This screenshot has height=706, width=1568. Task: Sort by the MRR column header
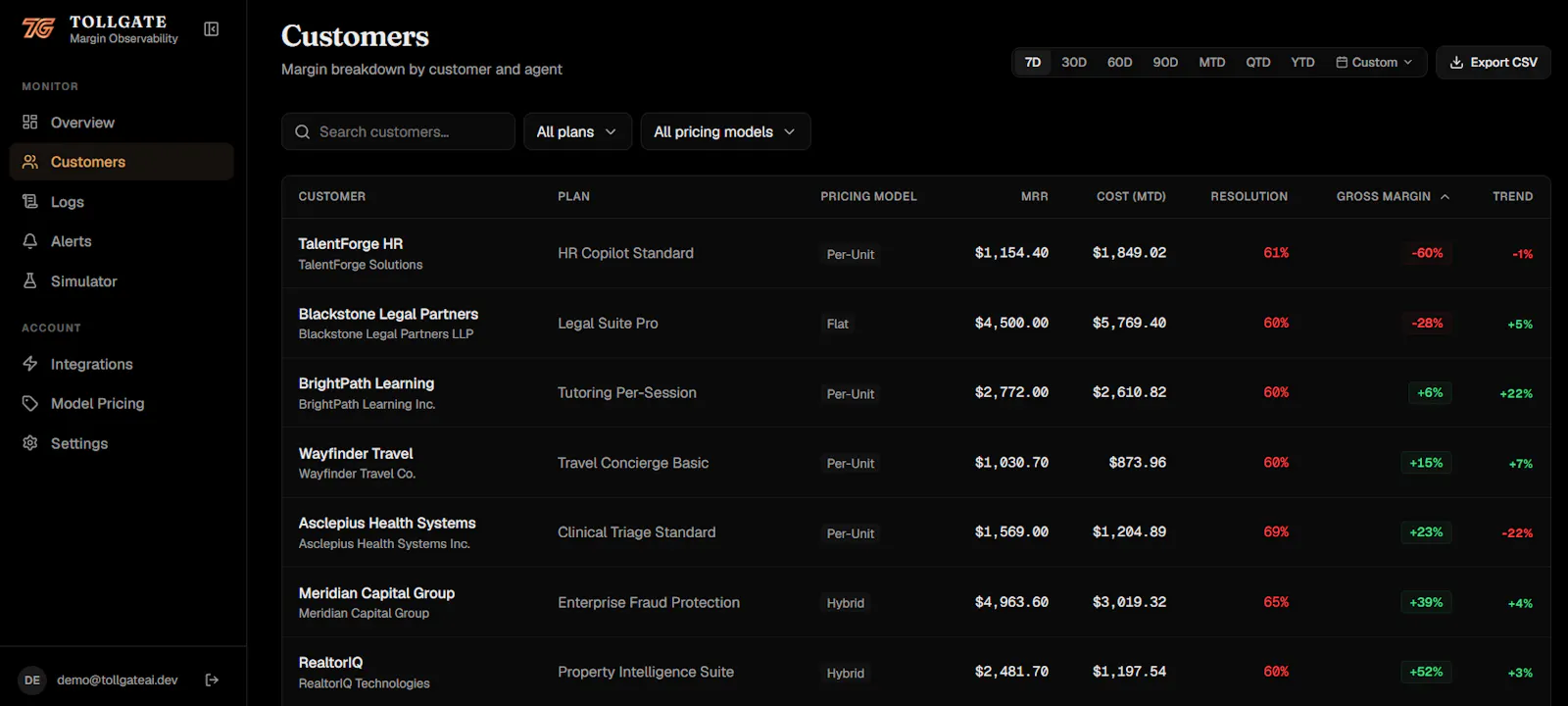pyautogui.click(x=1034, y=197)
